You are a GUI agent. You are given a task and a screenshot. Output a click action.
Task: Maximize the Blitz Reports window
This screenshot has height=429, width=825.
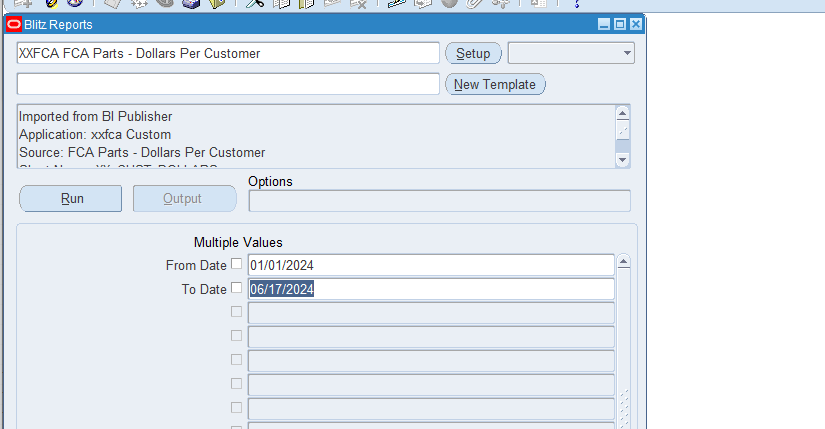pos(620,24)
